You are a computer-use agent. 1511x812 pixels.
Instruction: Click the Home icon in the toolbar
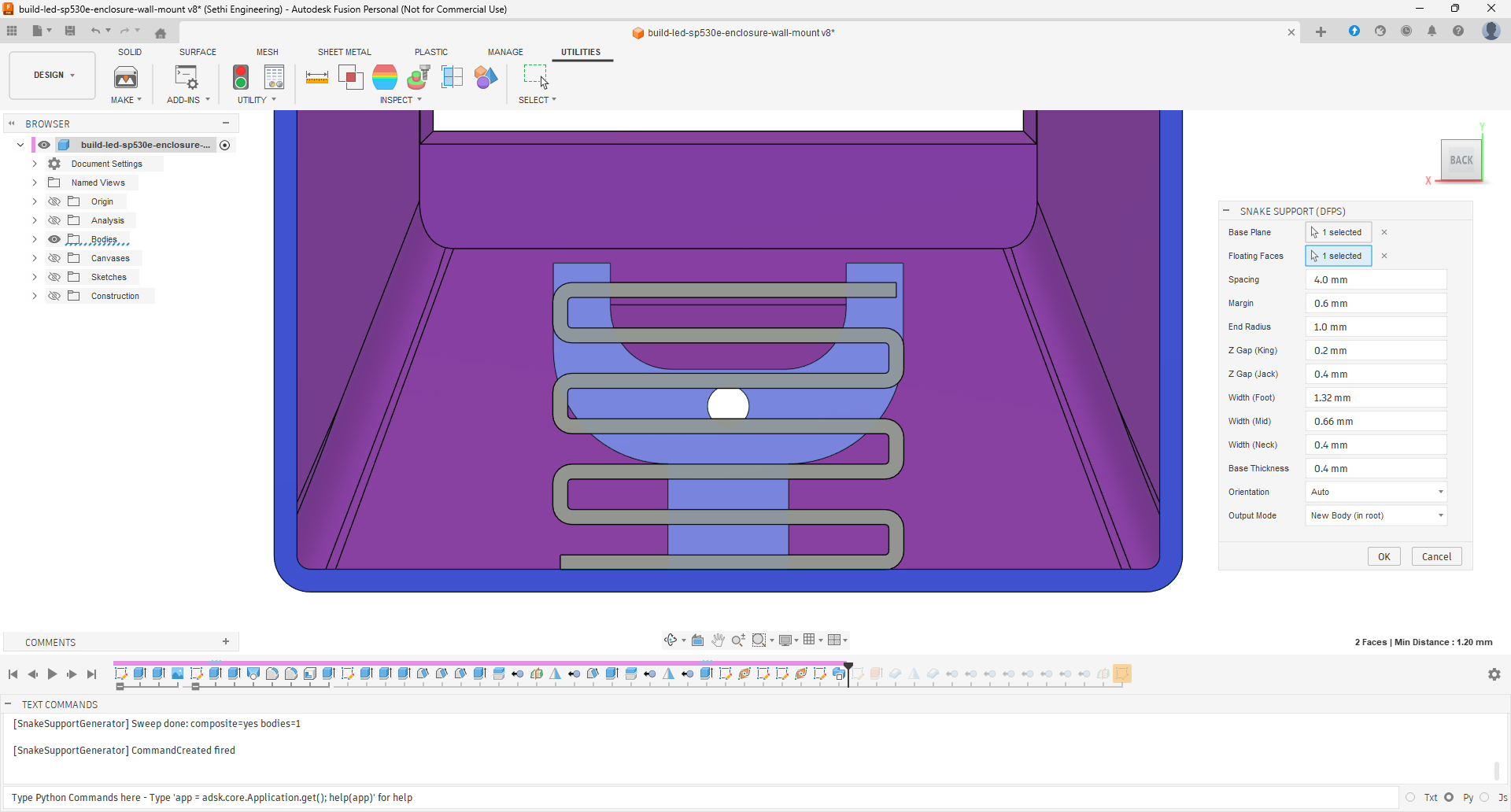click(x=161, y=33)
